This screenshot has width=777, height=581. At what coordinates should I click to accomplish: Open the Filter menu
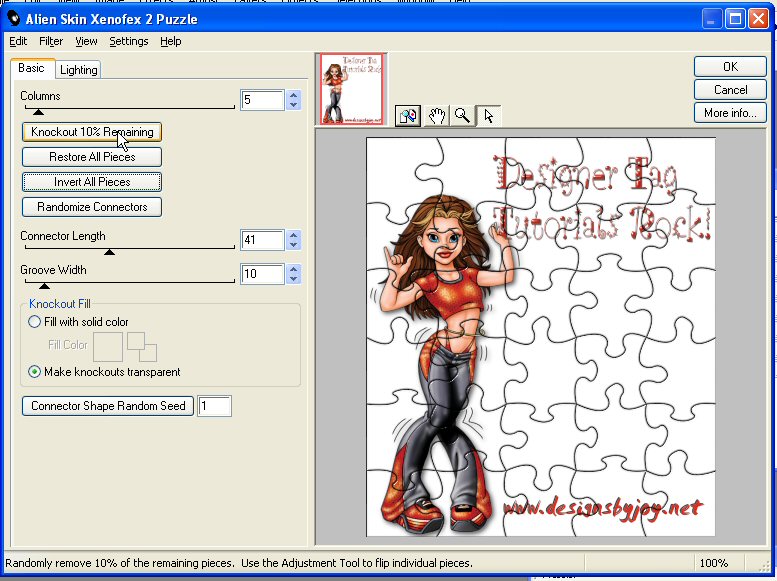point(51,41)
